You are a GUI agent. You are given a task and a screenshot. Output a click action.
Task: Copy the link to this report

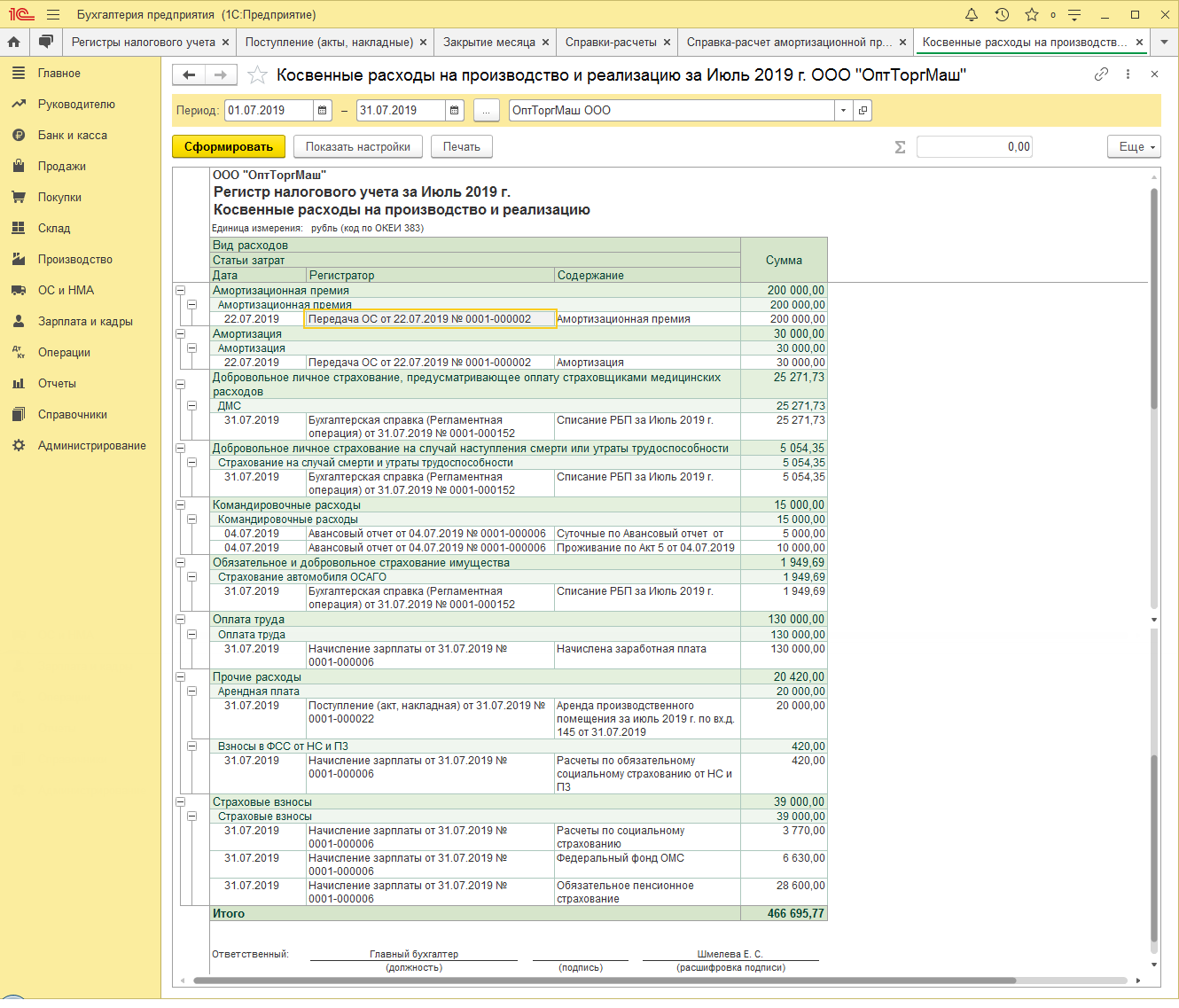(x=1101, y=74)
